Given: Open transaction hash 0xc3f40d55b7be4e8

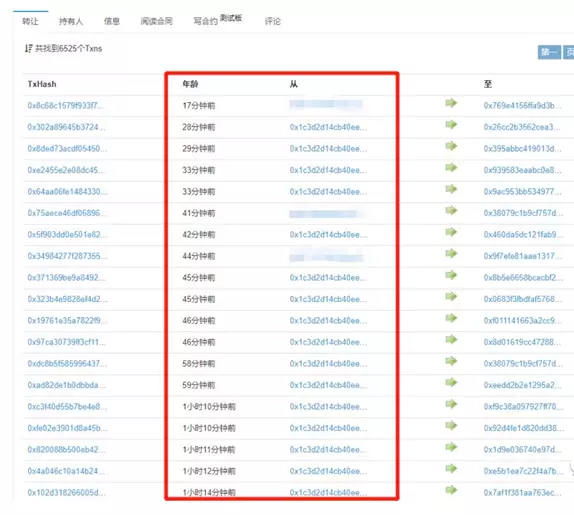Looking at the screenshot, I should pyautogui.click(x=67, y=407).
